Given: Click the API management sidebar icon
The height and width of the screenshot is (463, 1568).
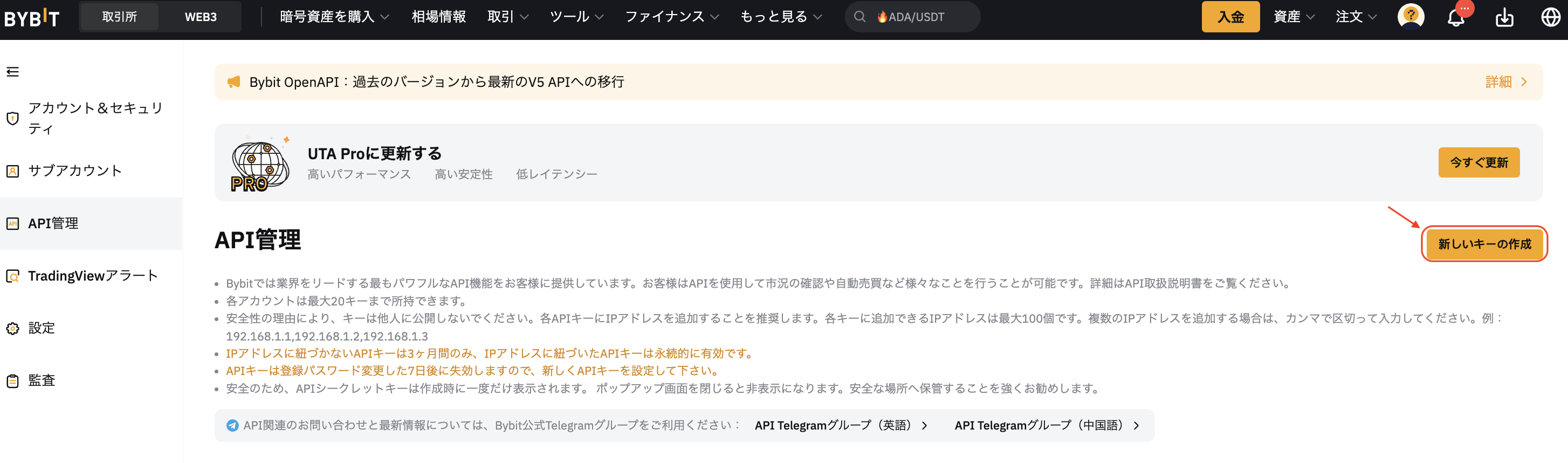Looking at the screenshot, I should coord(13,223).
